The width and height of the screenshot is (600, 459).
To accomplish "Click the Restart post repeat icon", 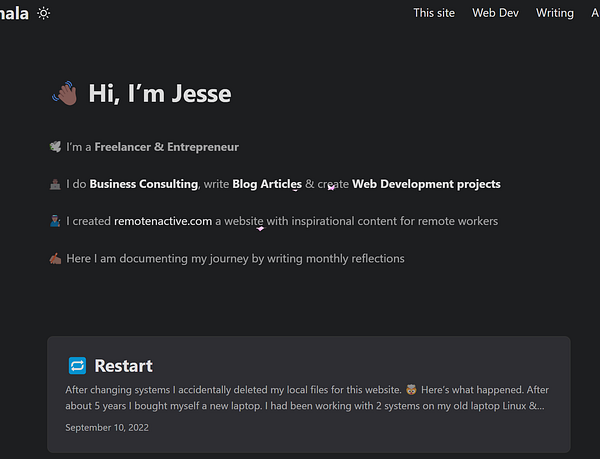I will pos(77,366).
